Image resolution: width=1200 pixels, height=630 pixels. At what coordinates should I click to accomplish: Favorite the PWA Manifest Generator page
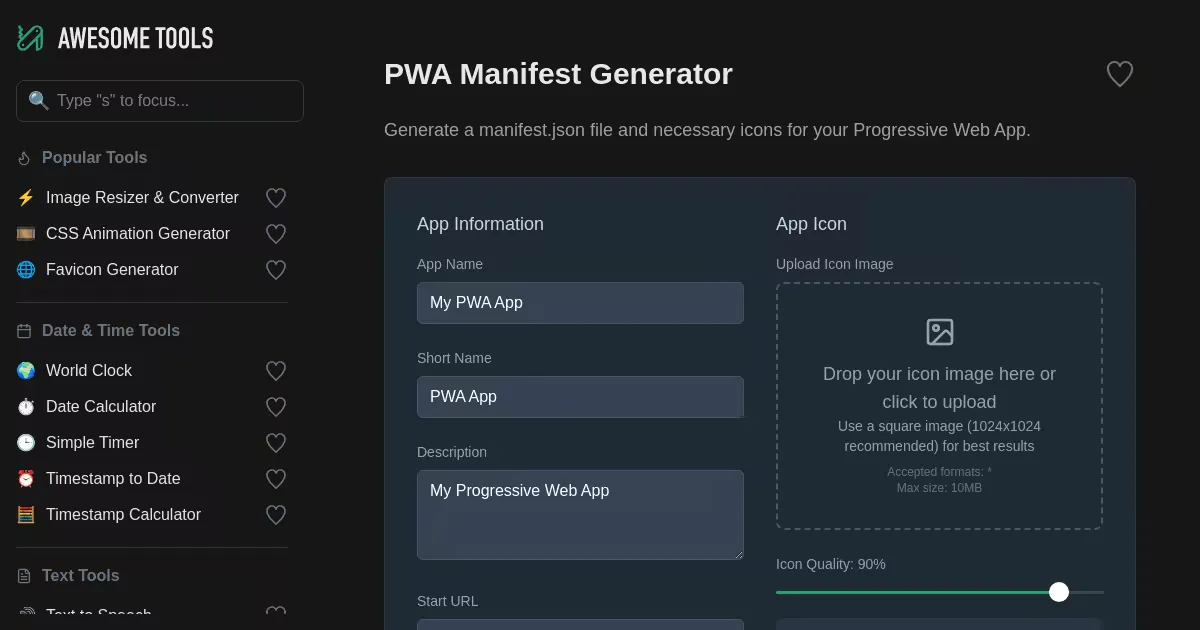click(x=1119, y=74)
